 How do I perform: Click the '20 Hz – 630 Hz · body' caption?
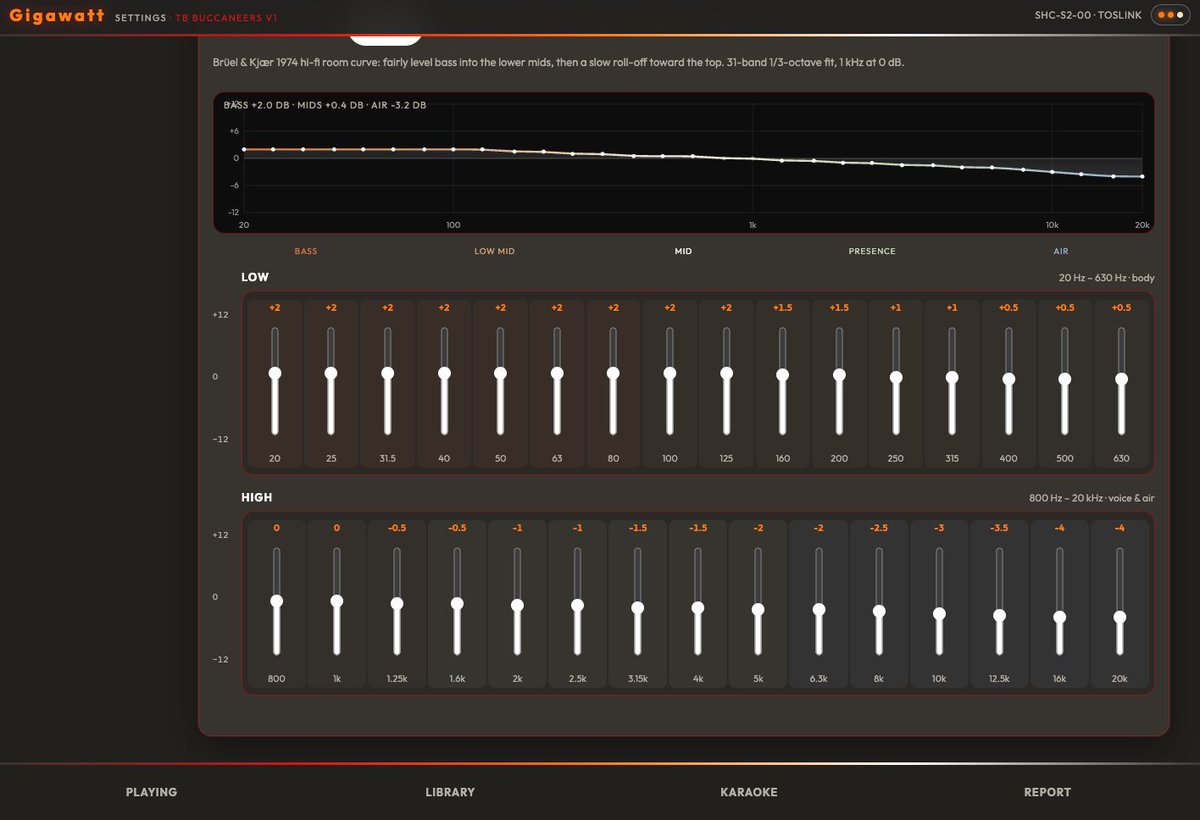click(1107, 278)
